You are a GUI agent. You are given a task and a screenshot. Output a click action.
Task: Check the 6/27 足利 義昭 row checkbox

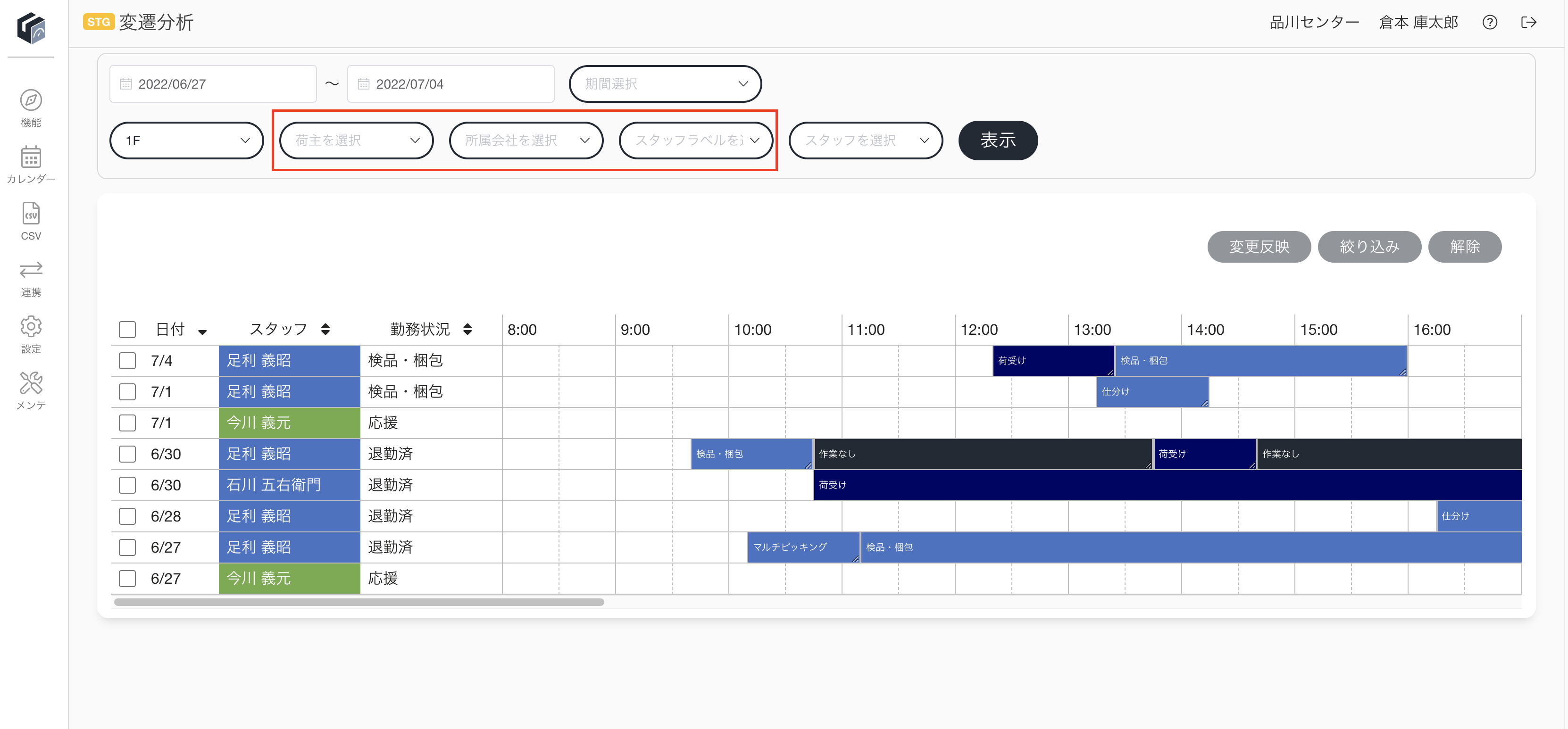click(x=127, y=547)
